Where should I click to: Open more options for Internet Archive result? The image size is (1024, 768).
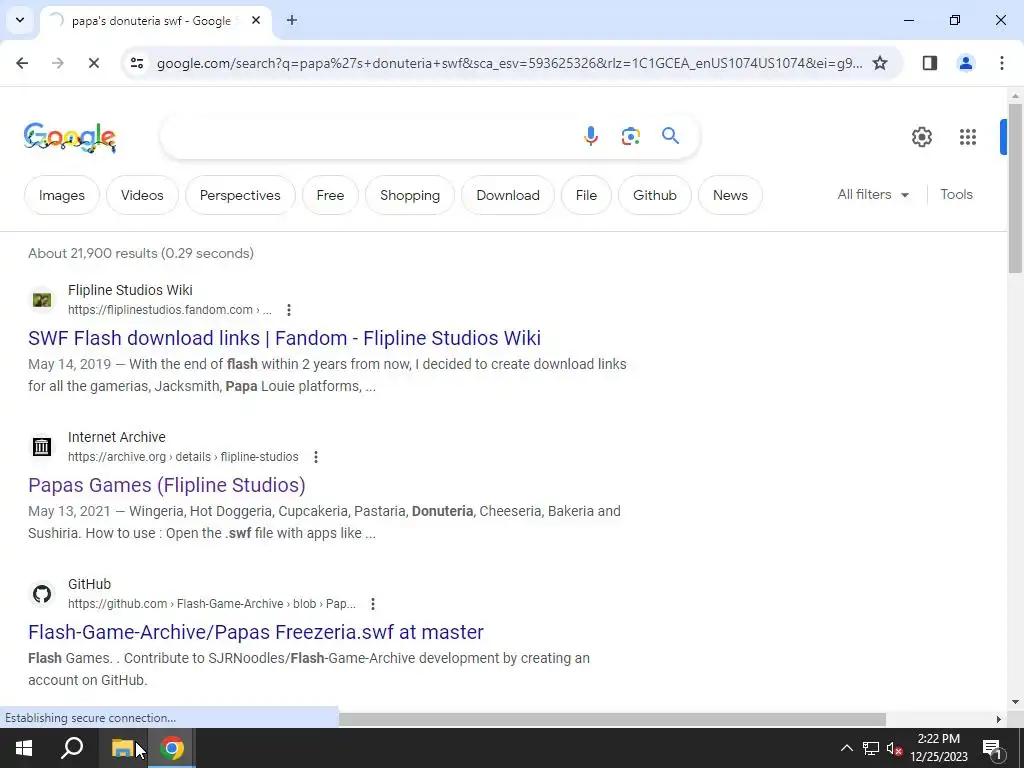[315, 456]
